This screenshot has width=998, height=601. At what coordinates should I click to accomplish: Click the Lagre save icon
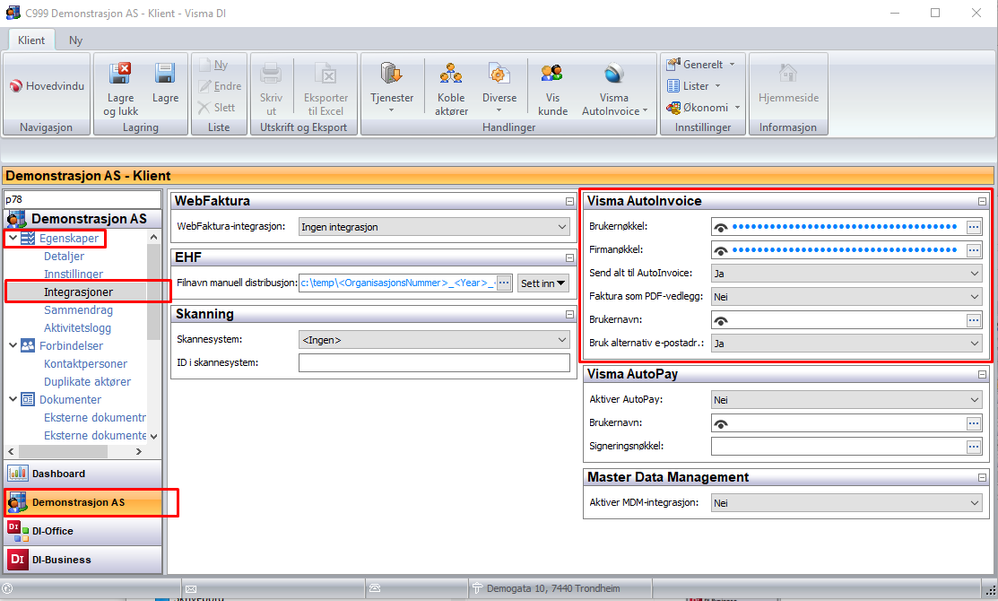point(165,75)
